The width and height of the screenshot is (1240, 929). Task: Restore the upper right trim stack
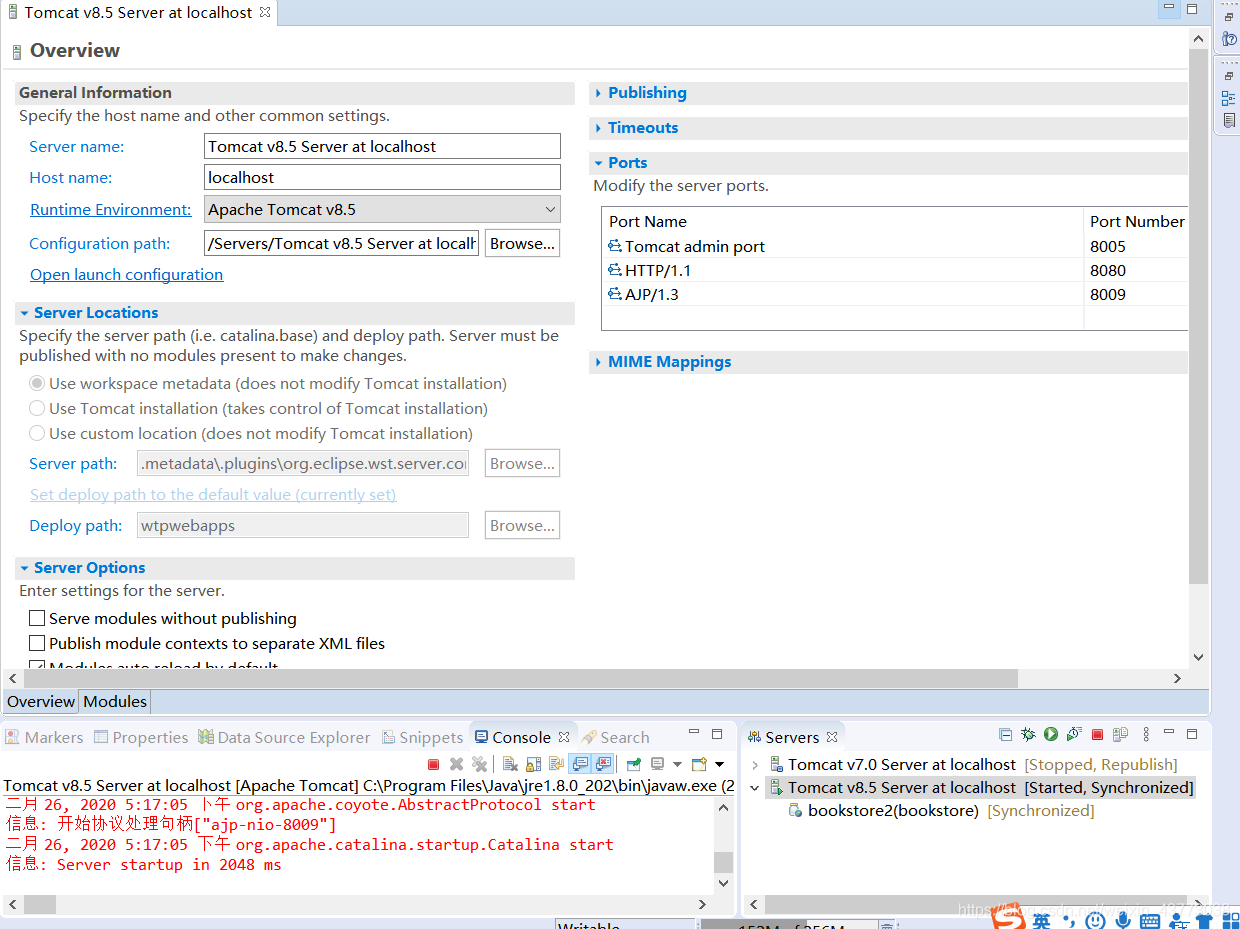click(1229, 17)
